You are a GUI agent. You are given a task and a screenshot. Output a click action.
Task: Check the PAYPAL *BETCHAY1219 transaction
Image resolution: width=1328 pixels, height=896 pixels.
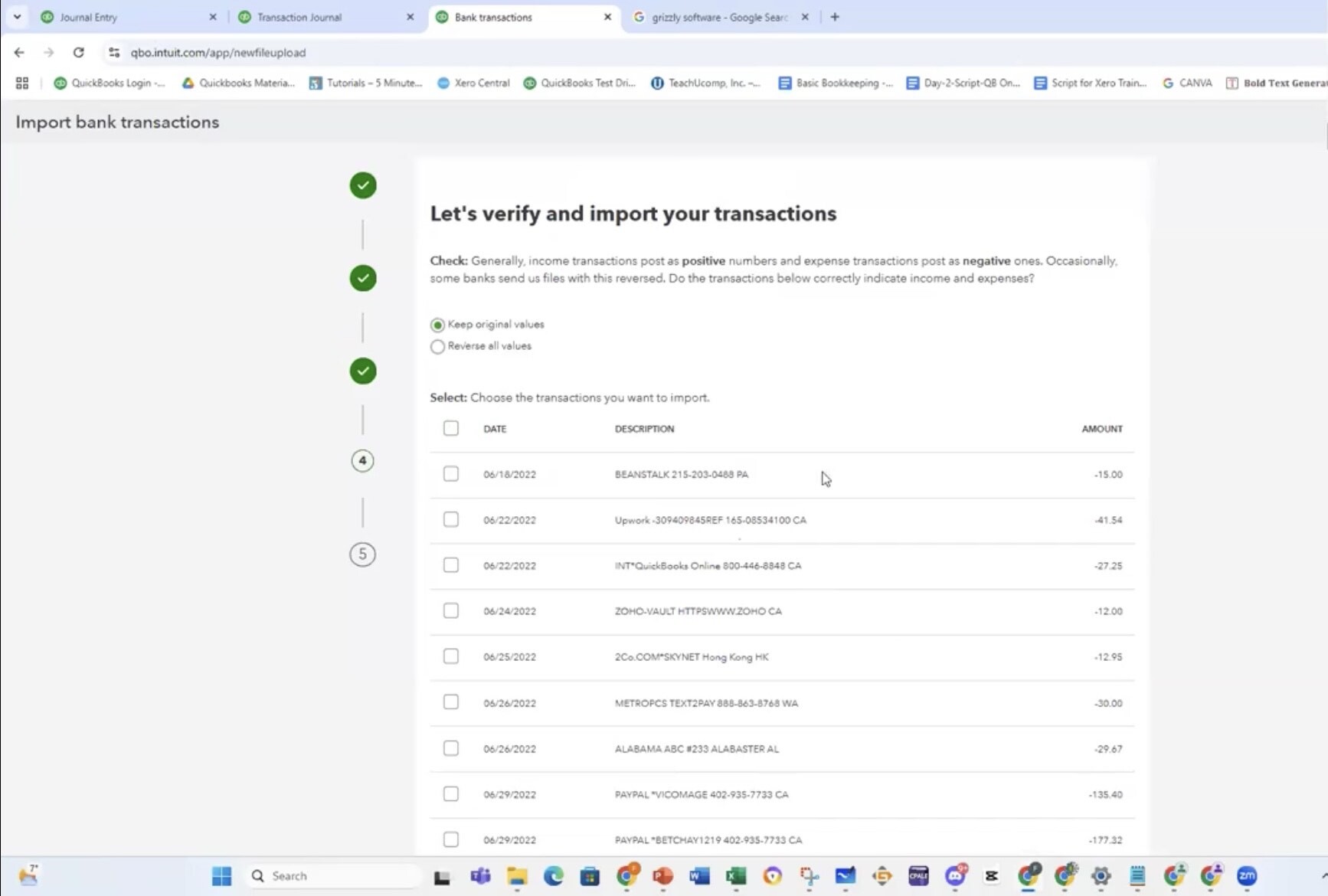pos(451,839)
